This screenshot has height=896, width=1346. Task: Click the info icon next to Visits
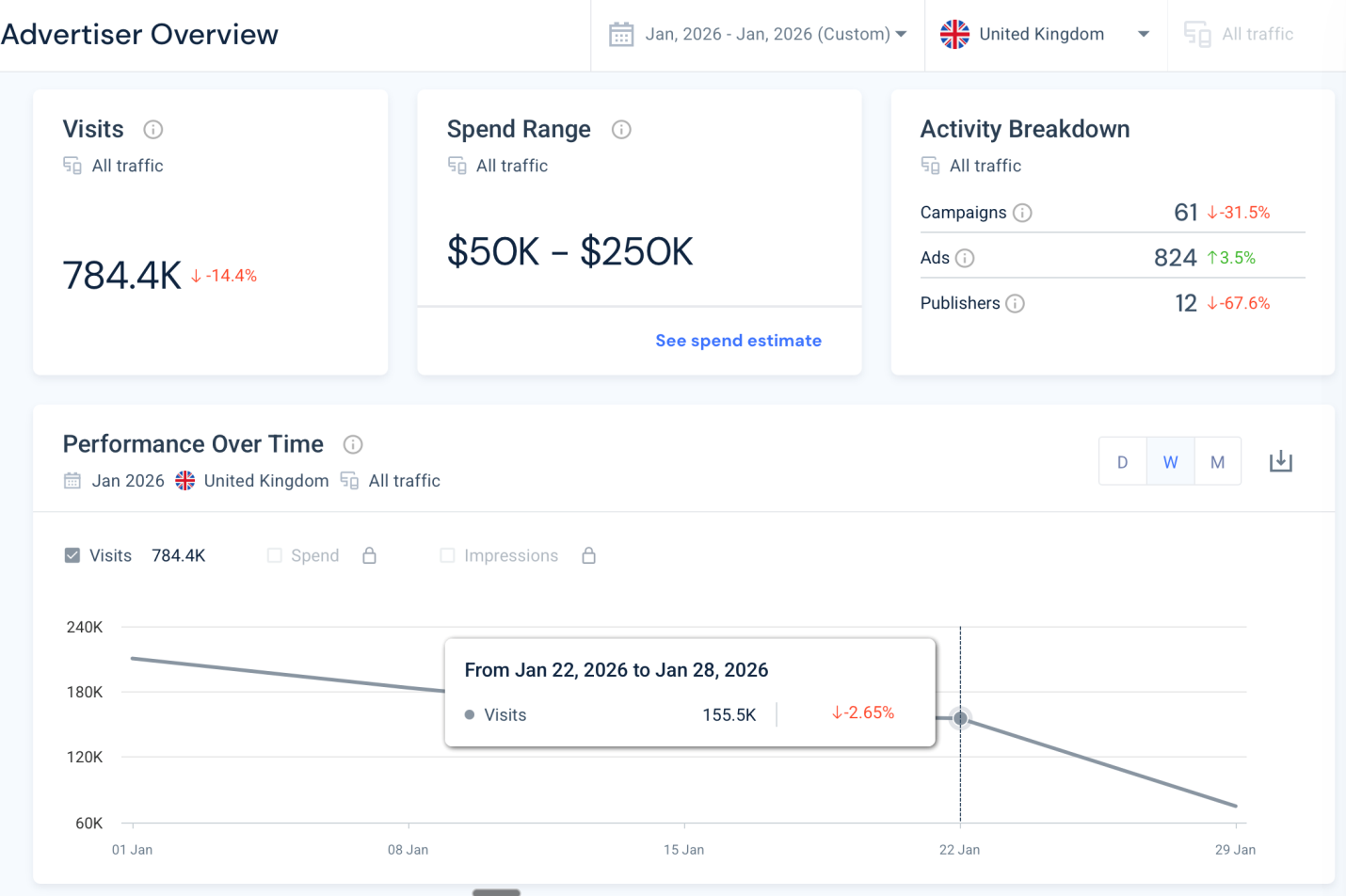tap(152, 130)
